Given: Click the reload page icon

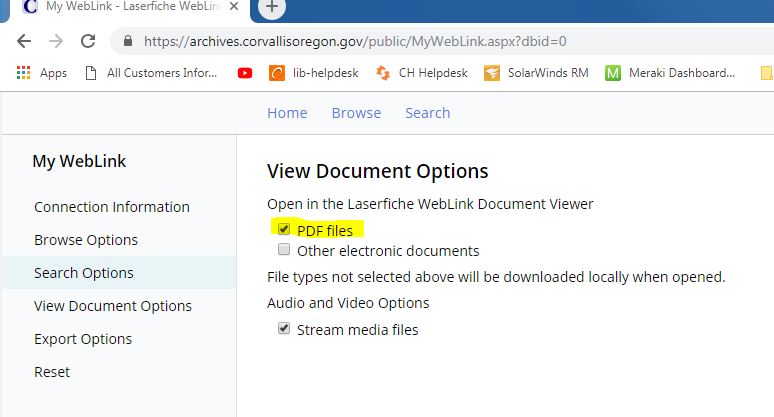Looking at the screenshot, I should 88,42.
